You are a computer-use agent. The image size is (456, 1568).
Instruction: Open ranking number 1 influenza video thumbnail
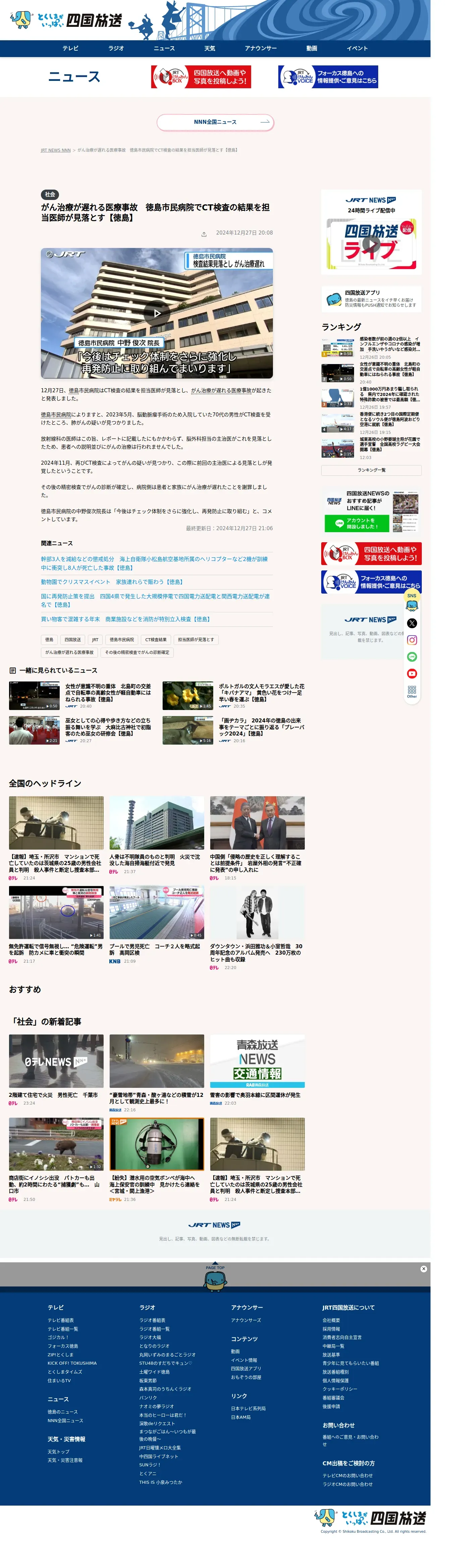click(337, 347)
